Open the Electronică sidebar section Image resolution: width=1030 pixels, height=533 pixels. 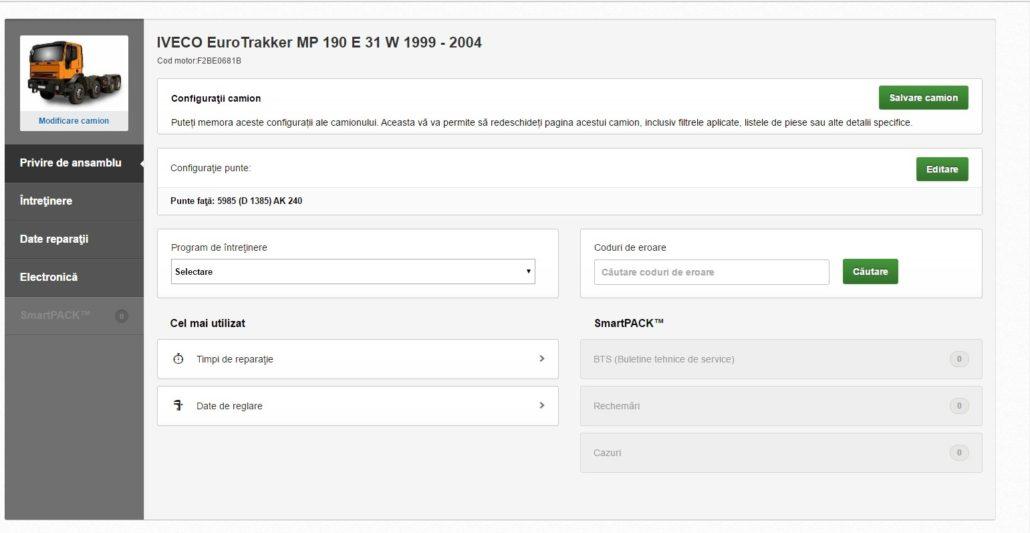pyautogui.click(x=74, y=277)
